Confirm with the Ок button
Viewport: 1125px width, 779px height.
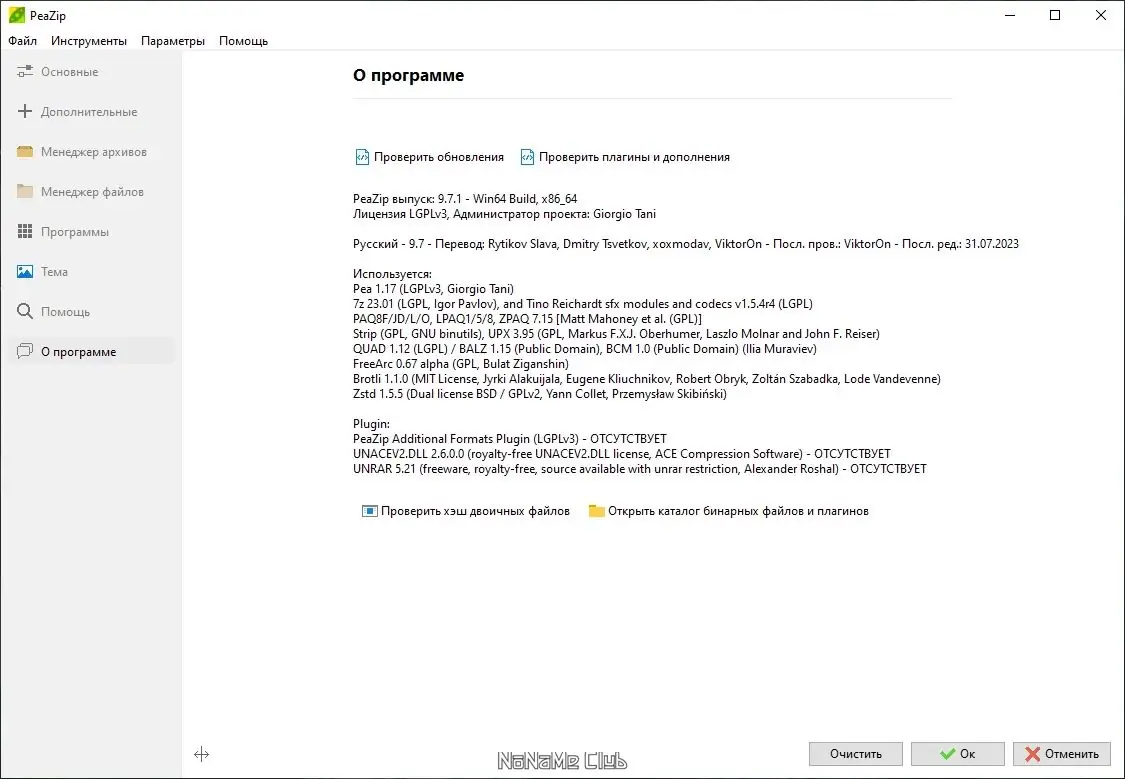957,754
